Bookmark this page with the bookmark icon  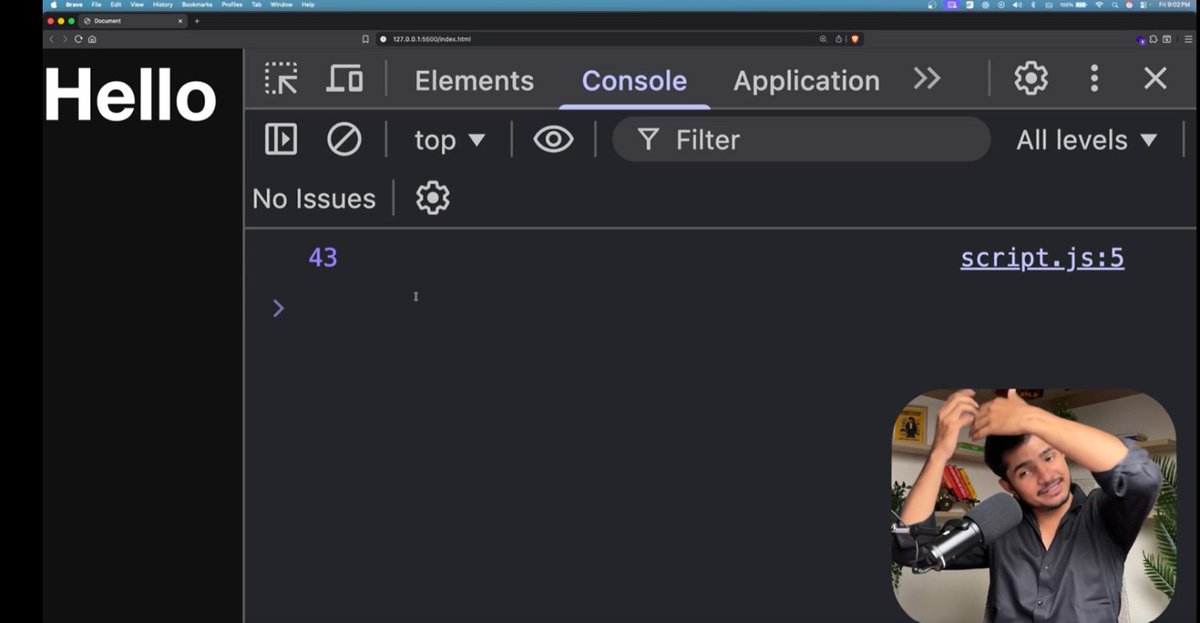tap(364, 39)
